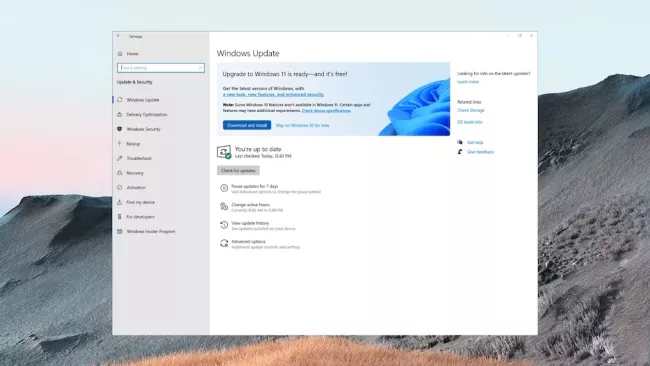Click Upgrade to Windows 11 is ready heading
The image size is (650, 366).
click(285, 74)
